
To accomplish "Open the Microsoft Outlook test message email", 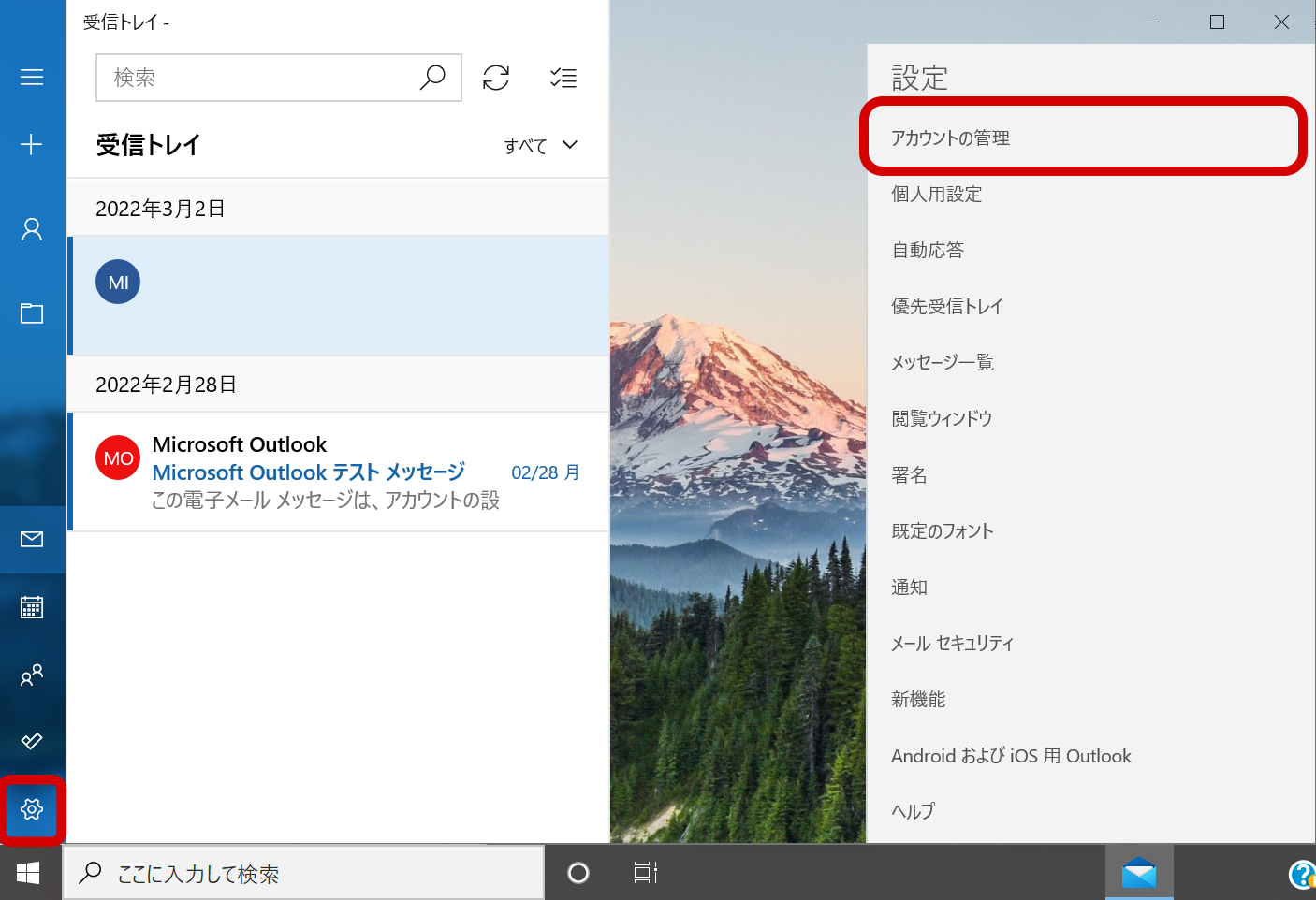I will [x=337, y=472].
